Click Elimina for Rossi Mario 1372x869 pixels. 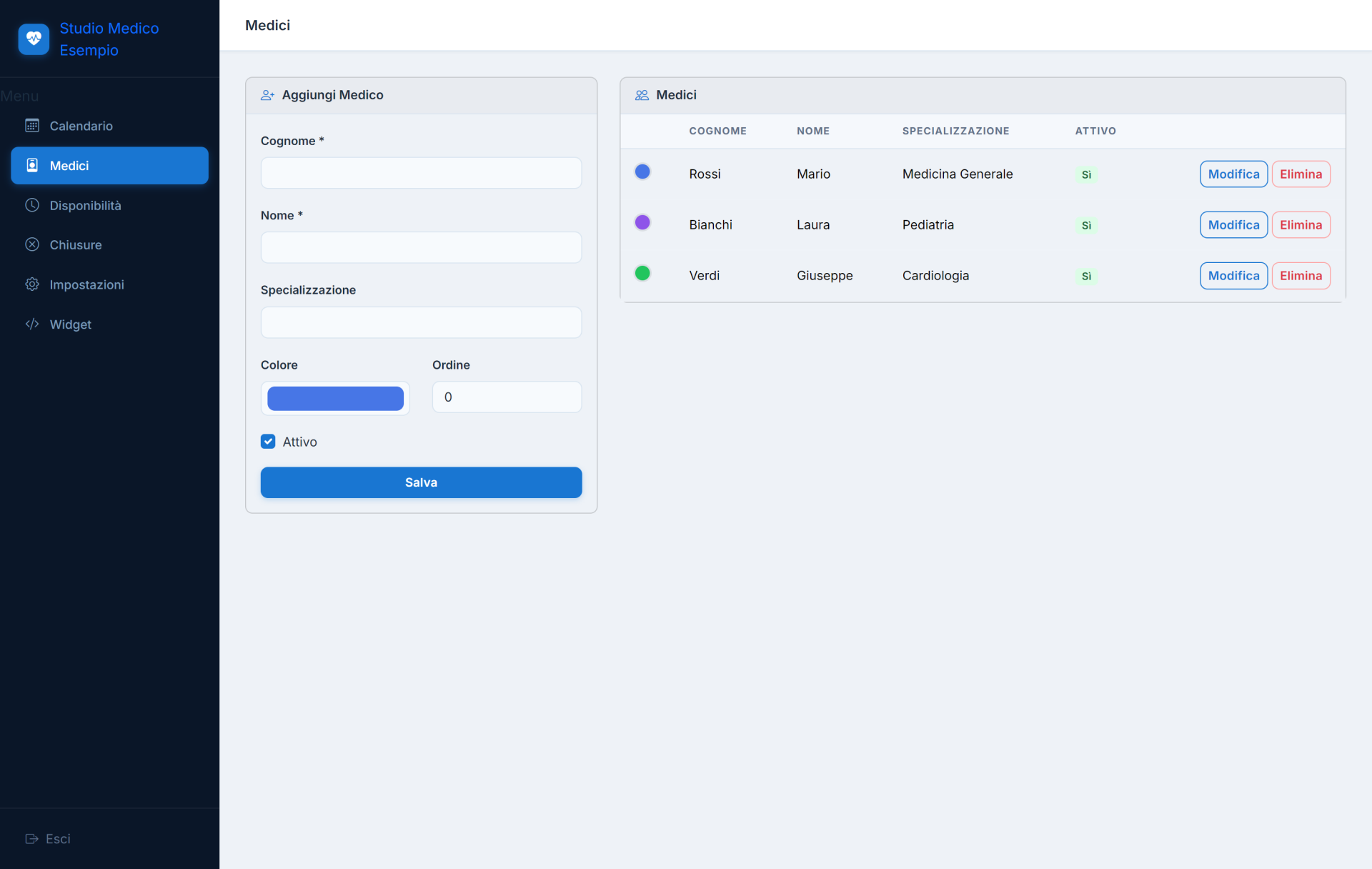1301,174
